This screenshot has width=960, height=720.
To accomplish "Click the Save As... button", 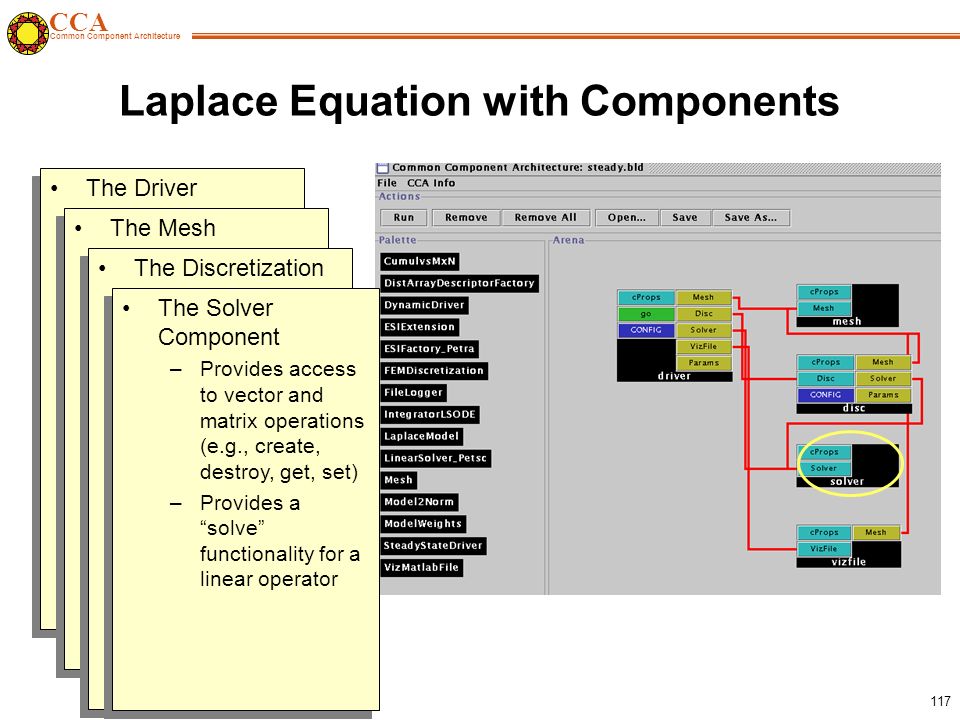I will click(x=751, y=217).
